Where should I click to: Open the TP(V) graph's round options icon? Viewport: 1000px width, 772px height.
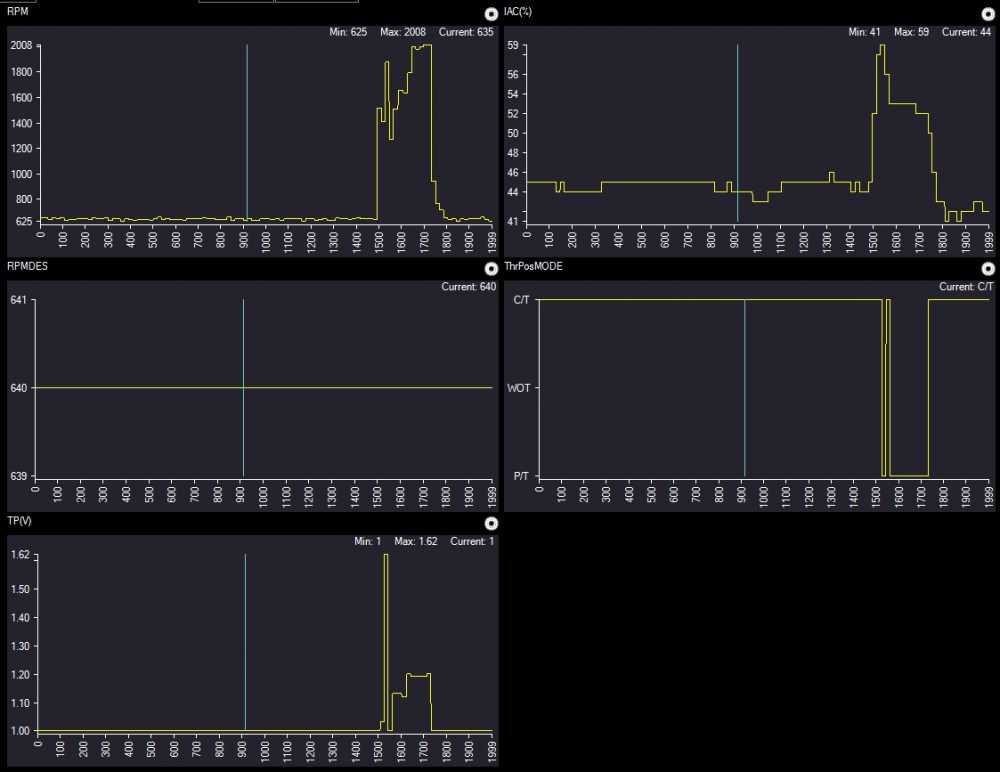(x=490, y=523)
